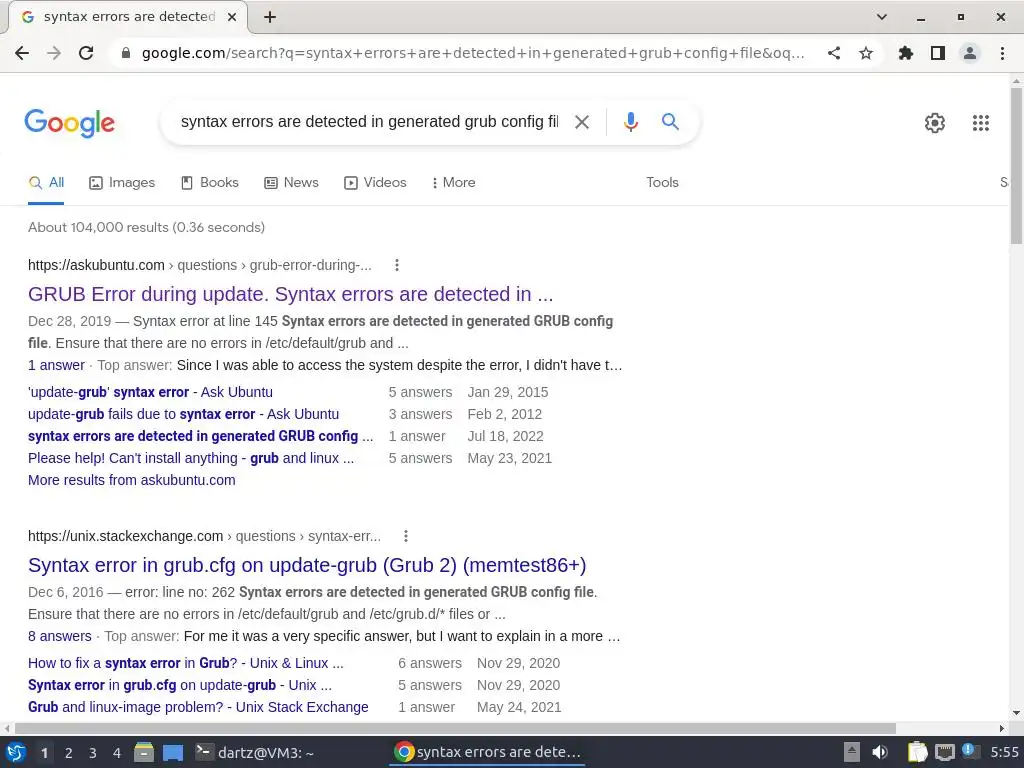Click the askubuntu.com result URL
1024x768 pixels.
[200, 265]
